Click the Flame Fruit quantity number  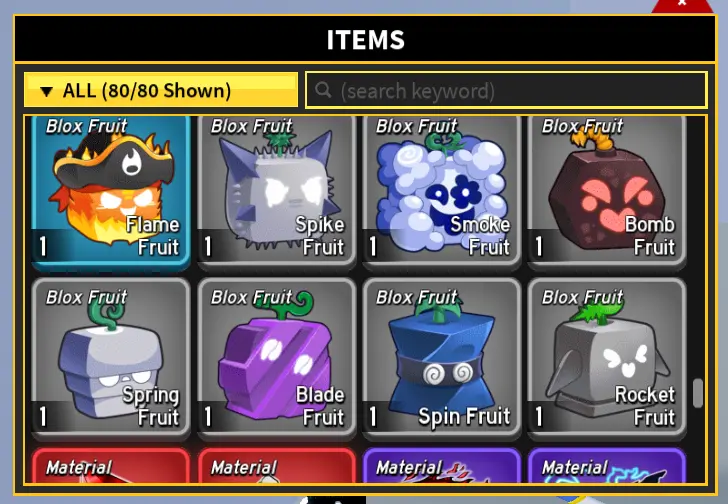43,246
